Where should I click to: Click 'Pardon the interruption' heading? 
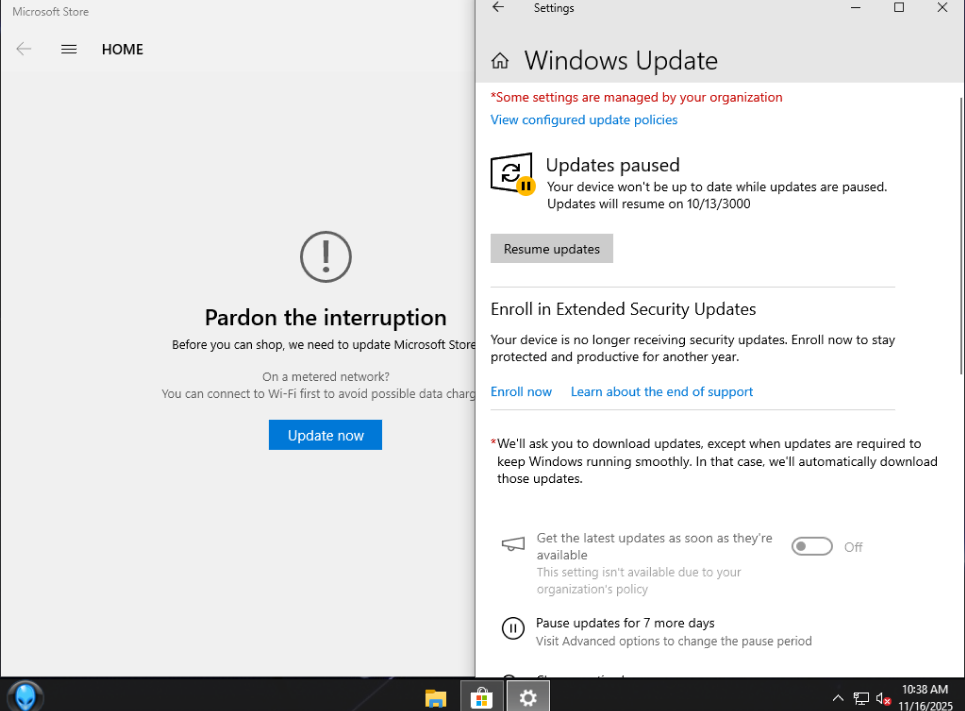tap(326, 318)
